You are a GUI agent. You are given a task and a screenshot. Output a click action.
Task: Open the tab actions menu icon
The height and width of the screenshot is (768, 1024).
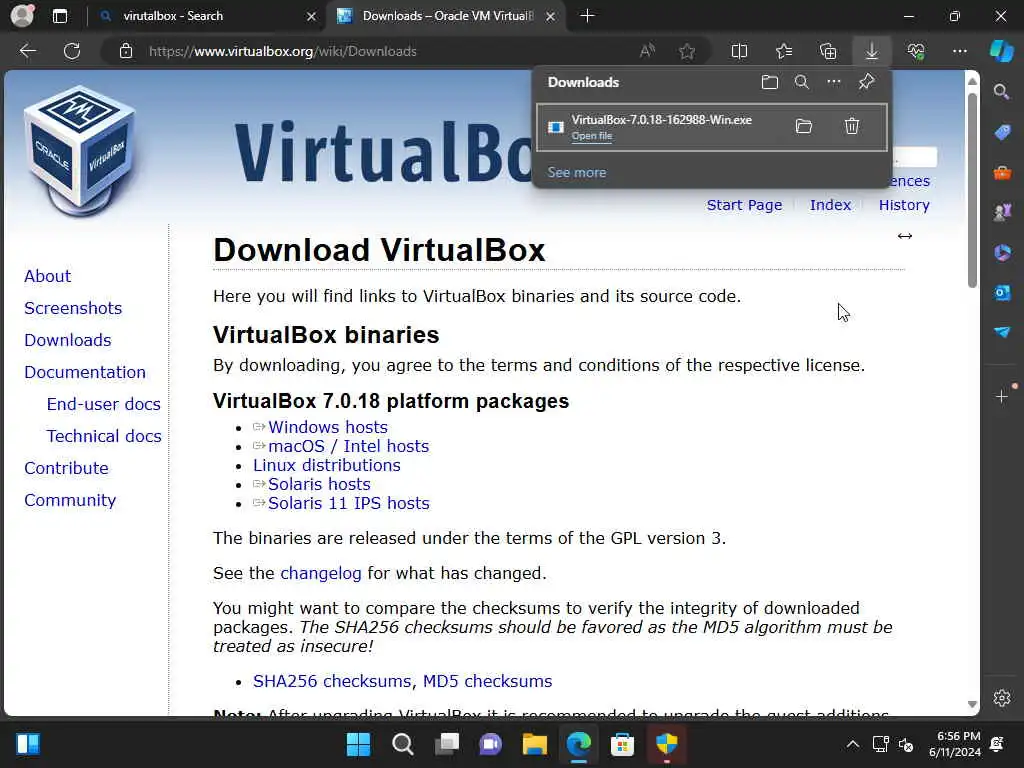coord(59,16)
